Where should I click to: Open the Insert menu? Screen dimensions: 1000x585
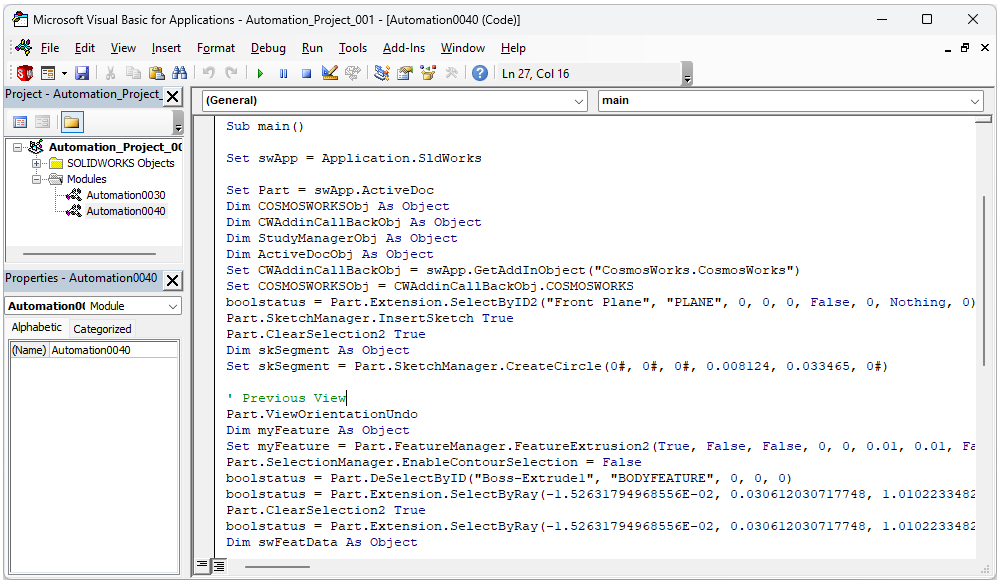click(166, 48)
